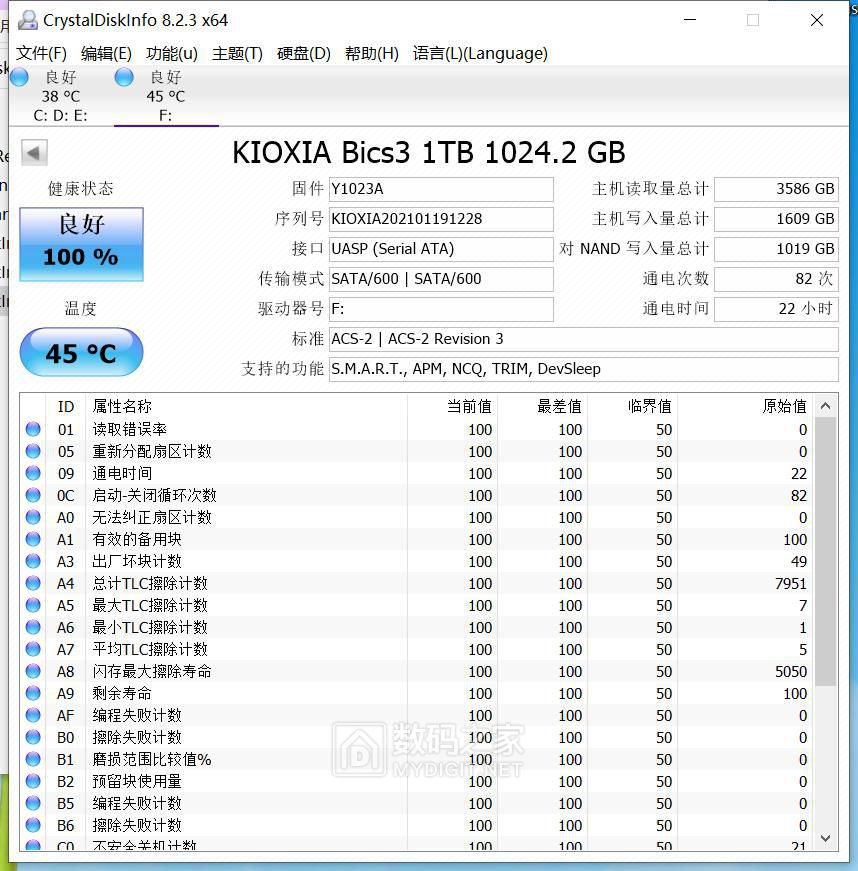The height and width of the screenshot is (871, 858).
Task: Click status orb for attribute B6 擦除失败计数
Action: (33, 825)
